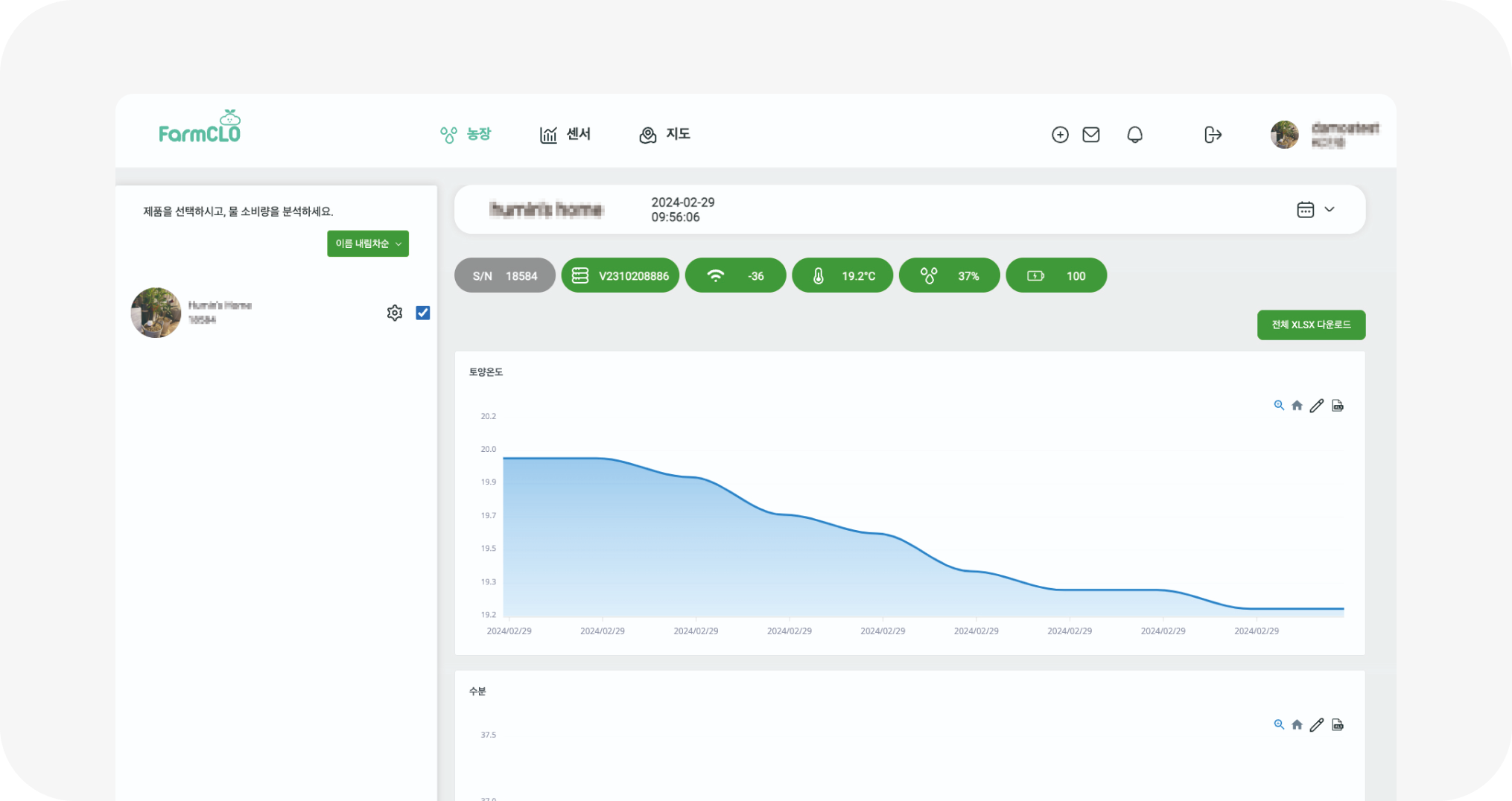The image size is (1512, 801).
Task: Switch to the 센서 sensor tab
Action: tap(565, 134)
